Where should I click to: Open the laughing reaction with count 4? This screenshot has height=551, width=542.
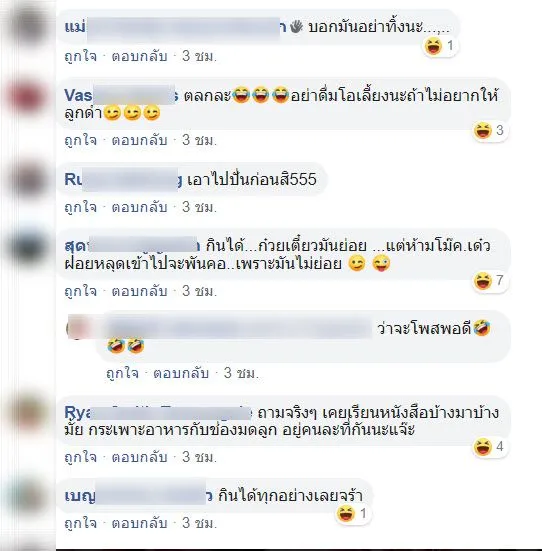pos(489,447)
